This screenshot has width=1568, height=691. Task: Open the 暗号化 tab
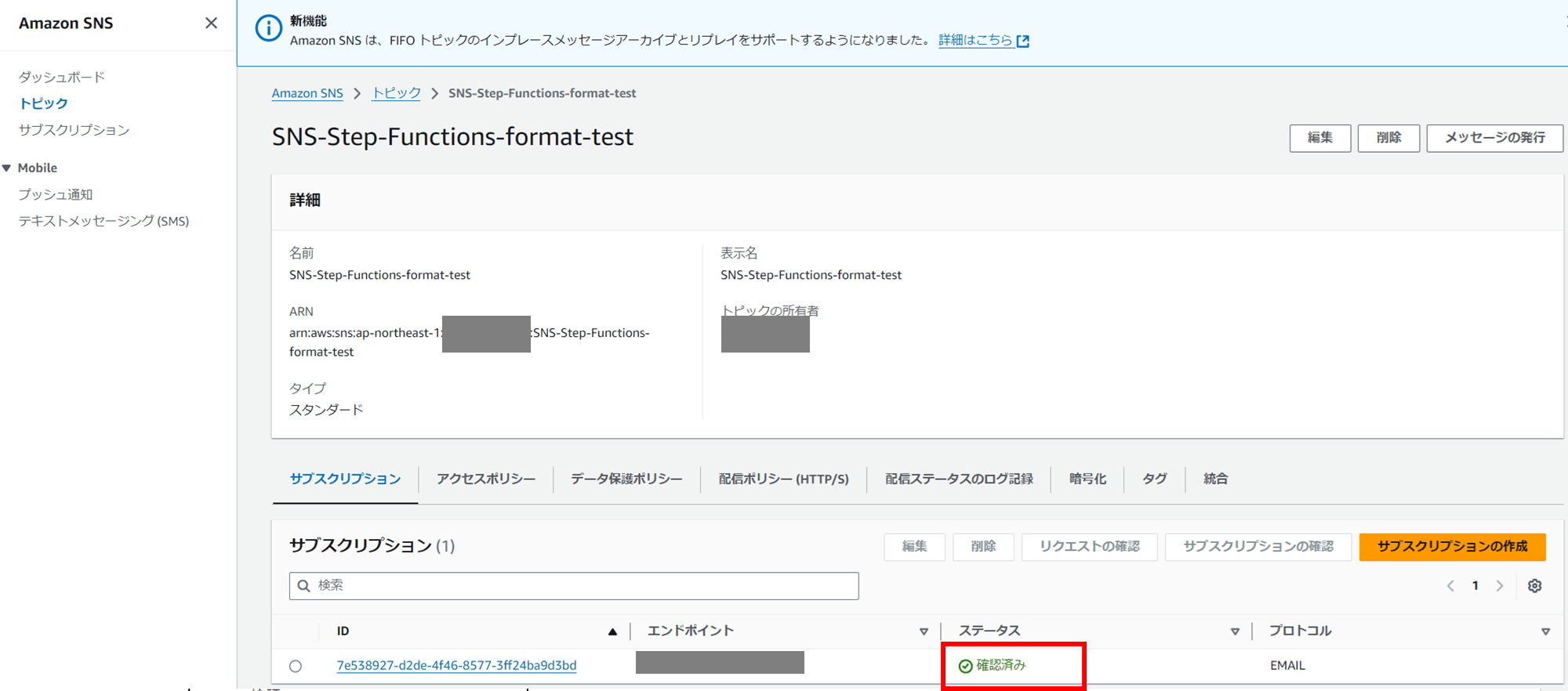pos(1087,479)
